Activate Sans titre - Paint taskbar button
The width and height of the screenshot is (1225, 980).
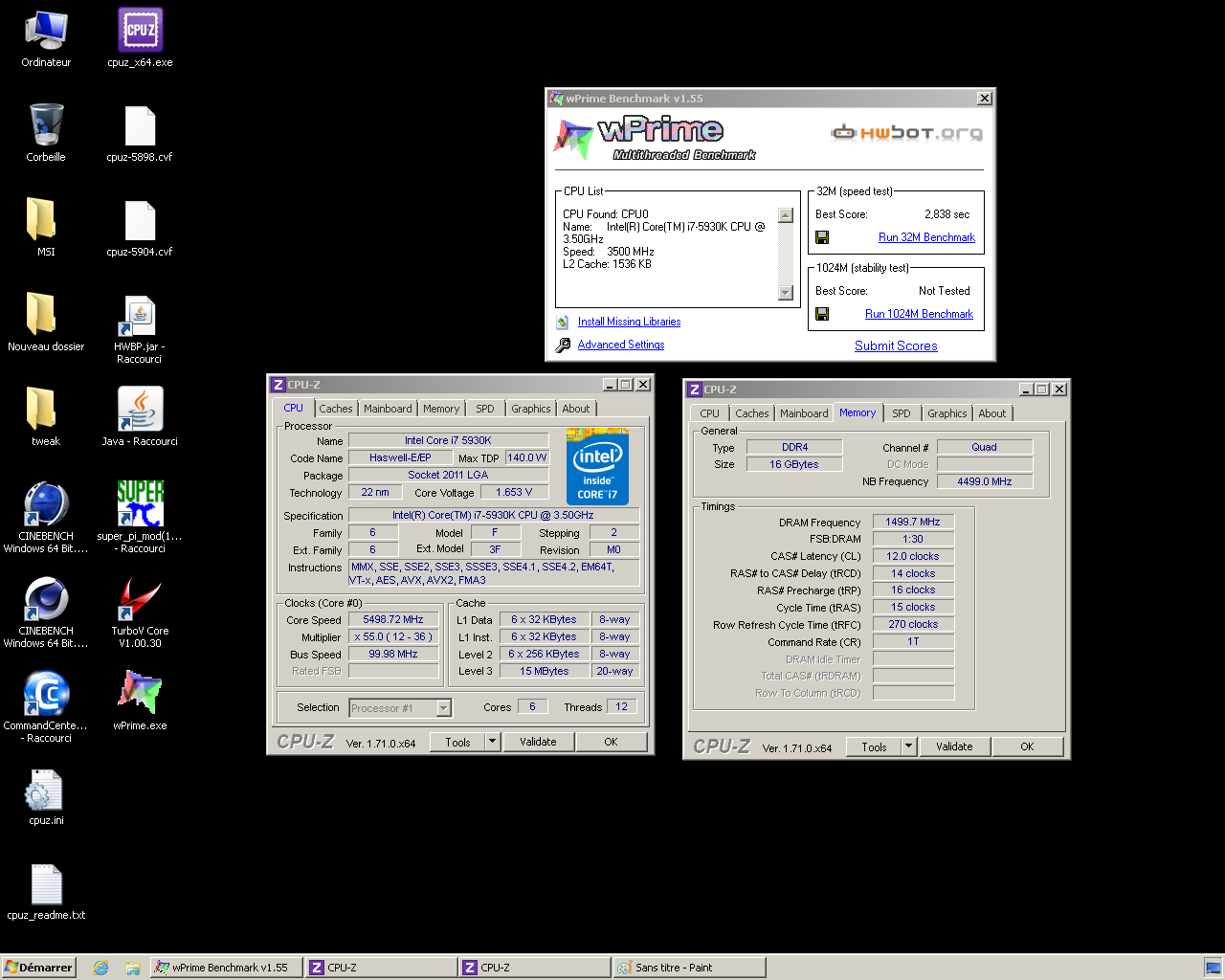(690, 968)
